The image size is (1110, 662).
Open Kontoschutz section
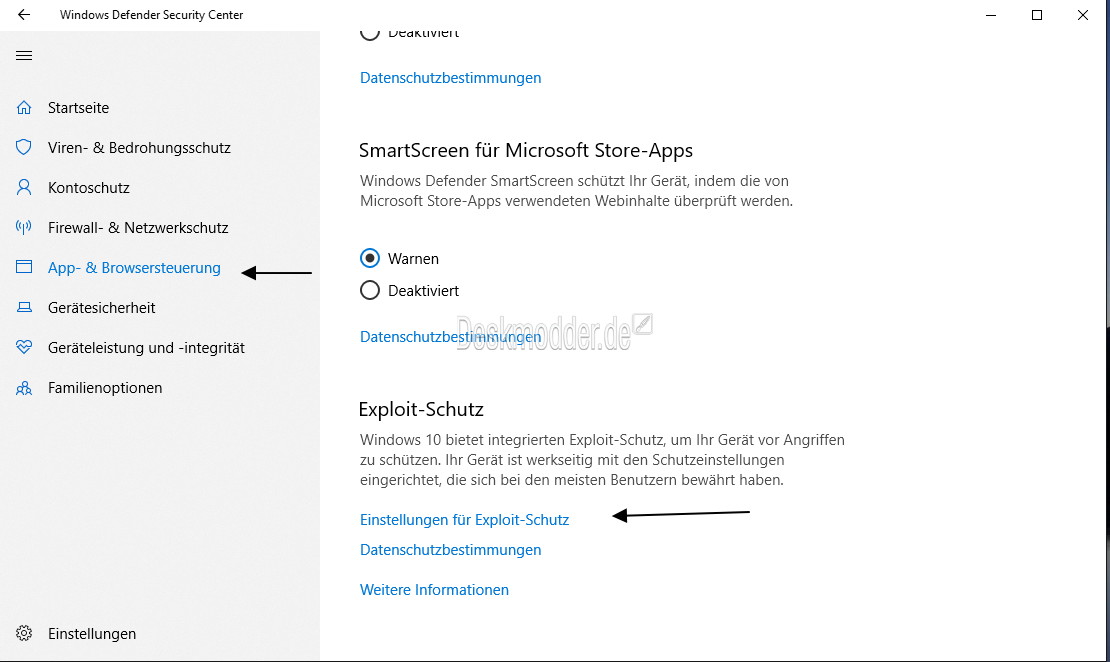tap(89, 188)
